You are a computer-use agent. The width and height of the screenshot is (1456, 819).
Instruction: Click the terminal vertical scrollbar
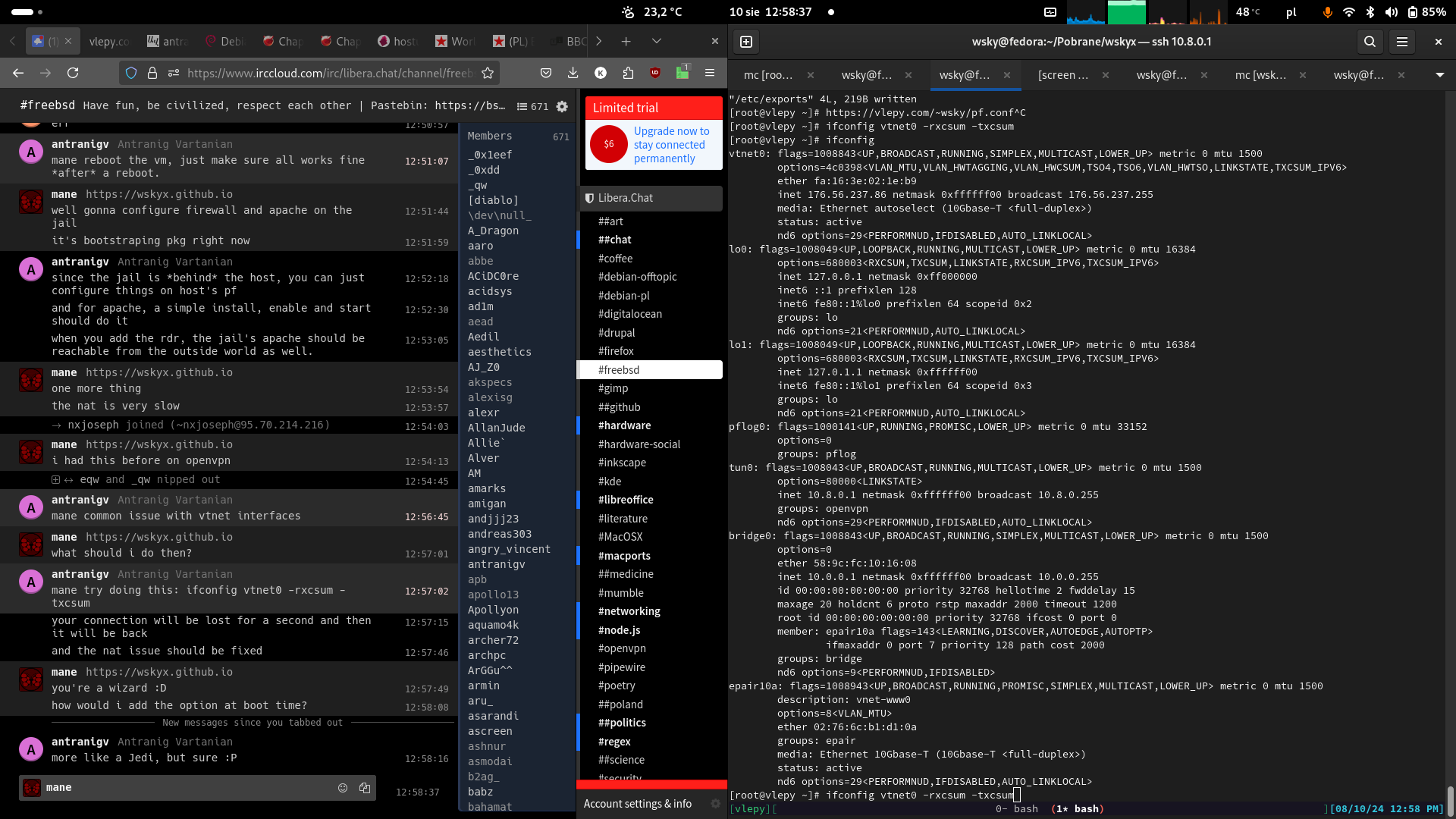click(x=1449, y=800)
